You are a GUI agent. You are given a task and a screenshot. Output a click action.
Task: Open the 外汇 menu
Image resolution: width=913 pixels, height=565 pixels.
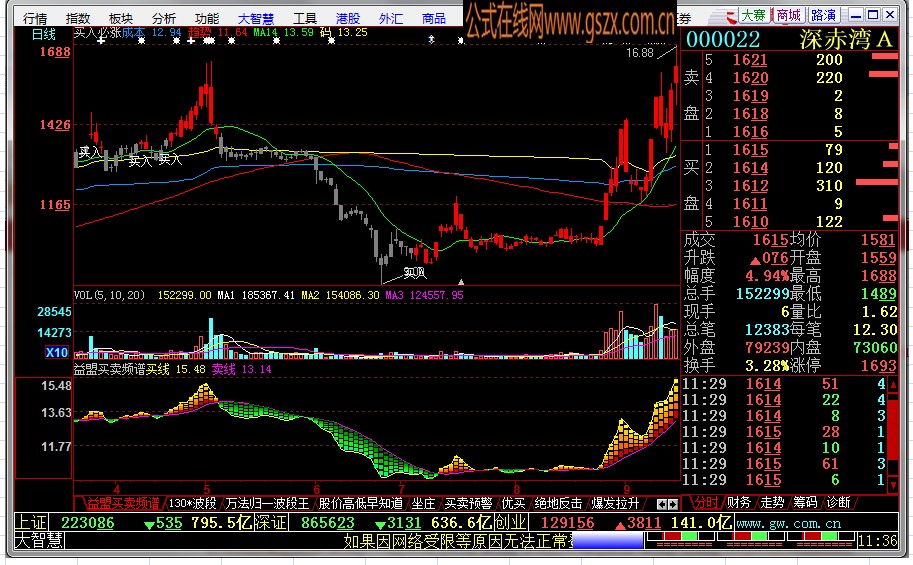(x=391, y=19)
